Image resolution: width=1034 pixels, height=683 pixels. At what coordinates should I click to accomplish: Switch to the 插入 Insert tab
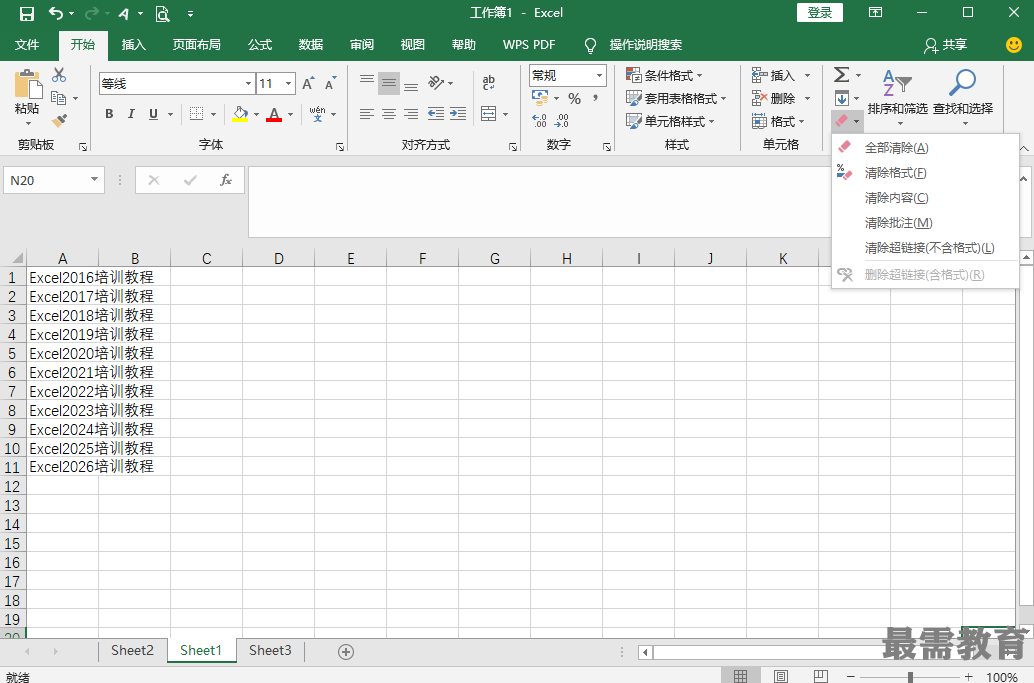point(133,45)
